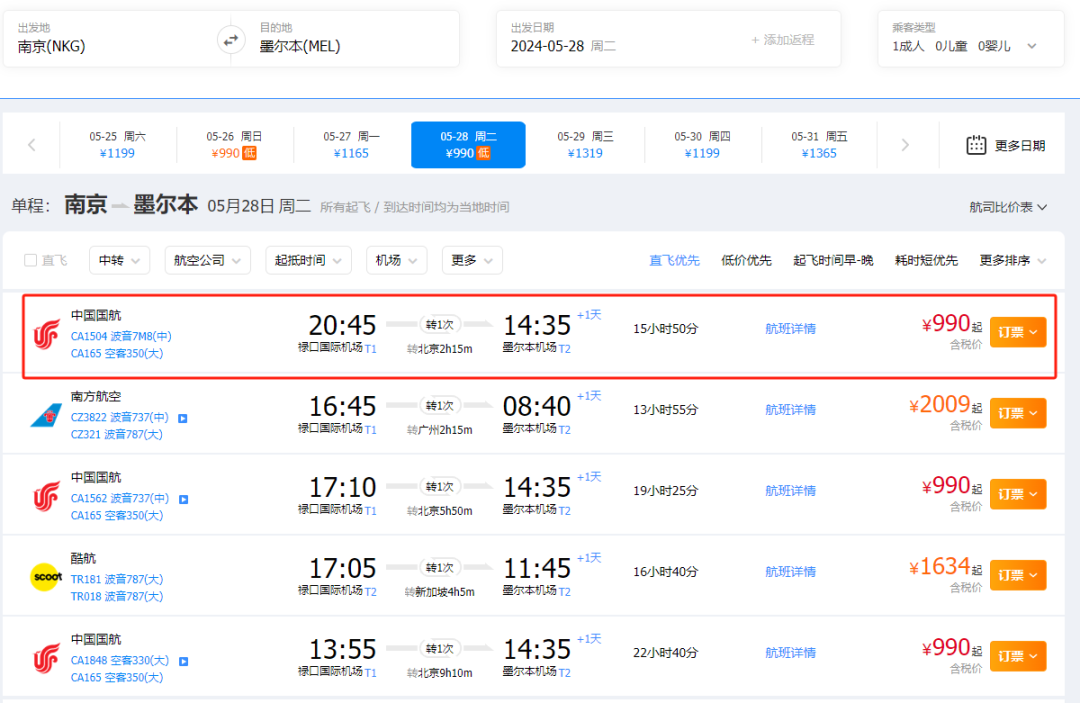Click flight number CA1562 波音737(中)
Screen dimensions: 1080x703
pyautogui.click(x=120, y=499)
